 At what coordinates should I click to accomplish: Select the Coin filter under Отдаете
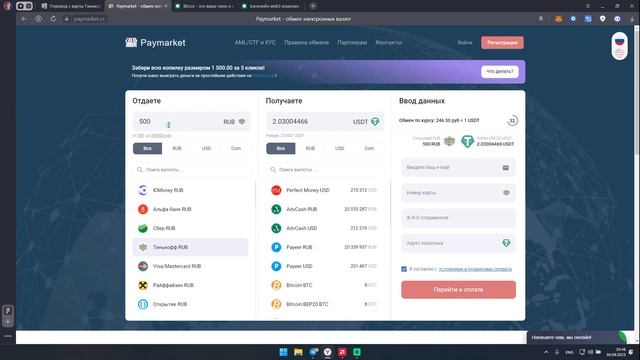click(x=236, y=148)
